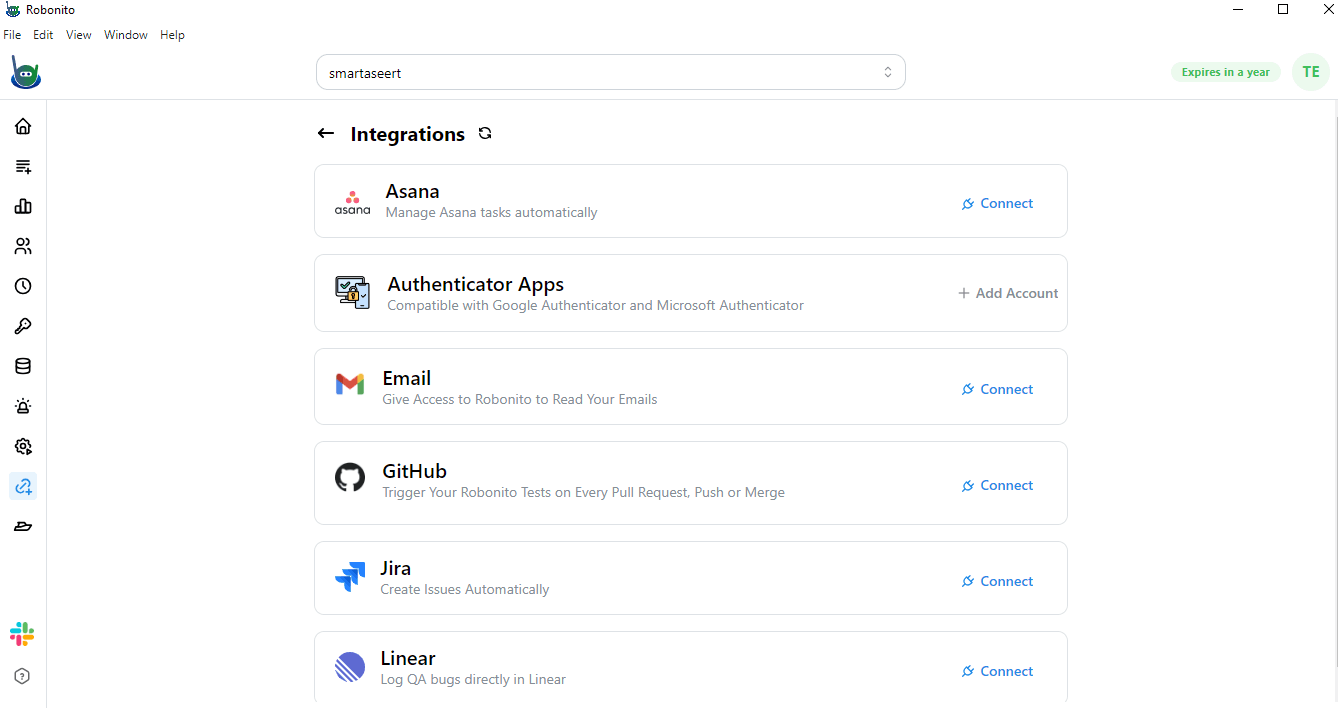Click 'Give Access to Robonito' description

[x=520, y=399]
